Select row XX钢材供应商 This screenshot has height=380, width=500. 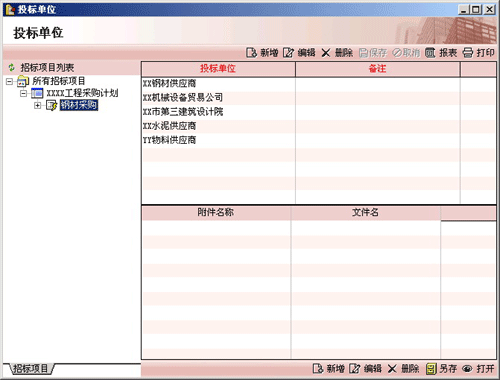pyautogui.click(x=319, y=84)
